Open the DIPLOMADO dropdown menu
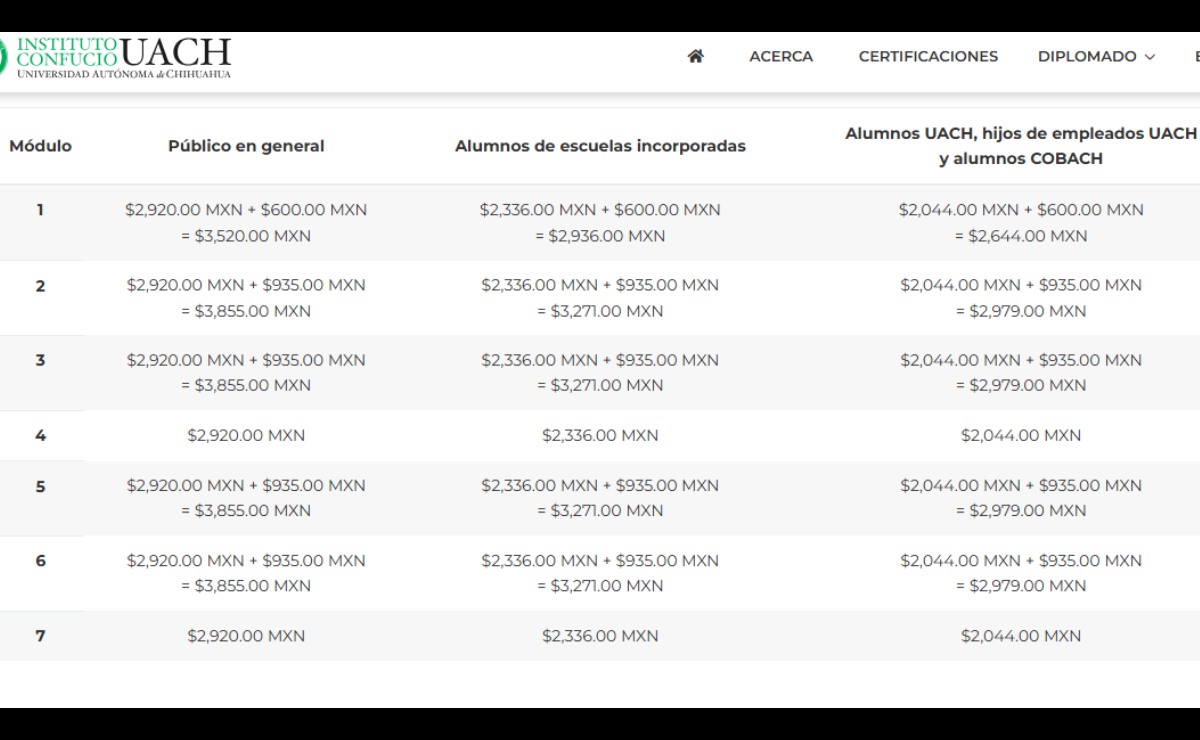This screenshot has height=740, width=1200. pos(1088,57)
